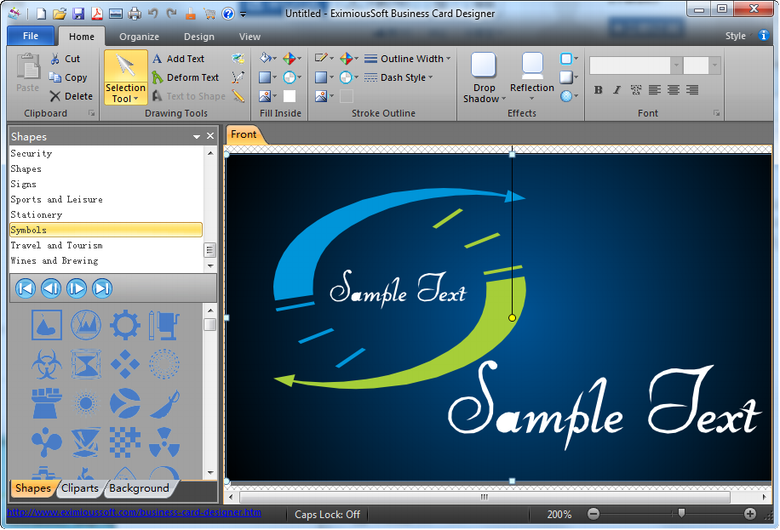Insert the gear shape from Symbols
Image resolution: width=780 pixels, height=530 pixels.
point(124,324)
